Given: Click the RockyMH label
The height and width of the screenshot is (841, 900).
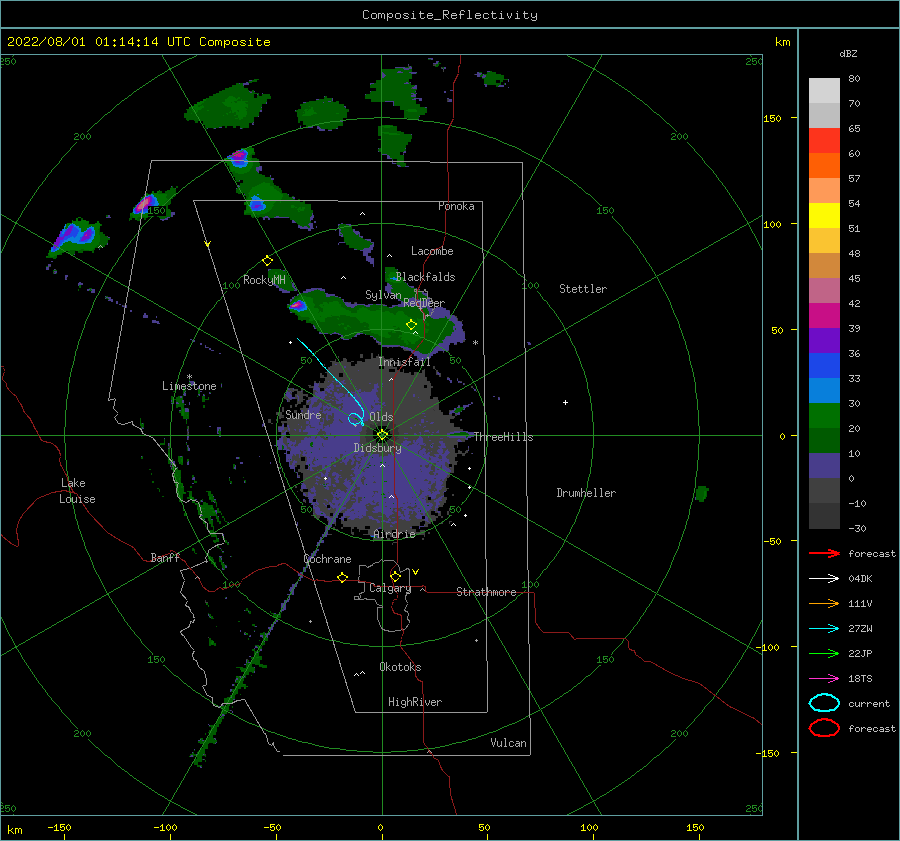Looking at the screenshot, I should pyautogui.click(x=264, y=280).
